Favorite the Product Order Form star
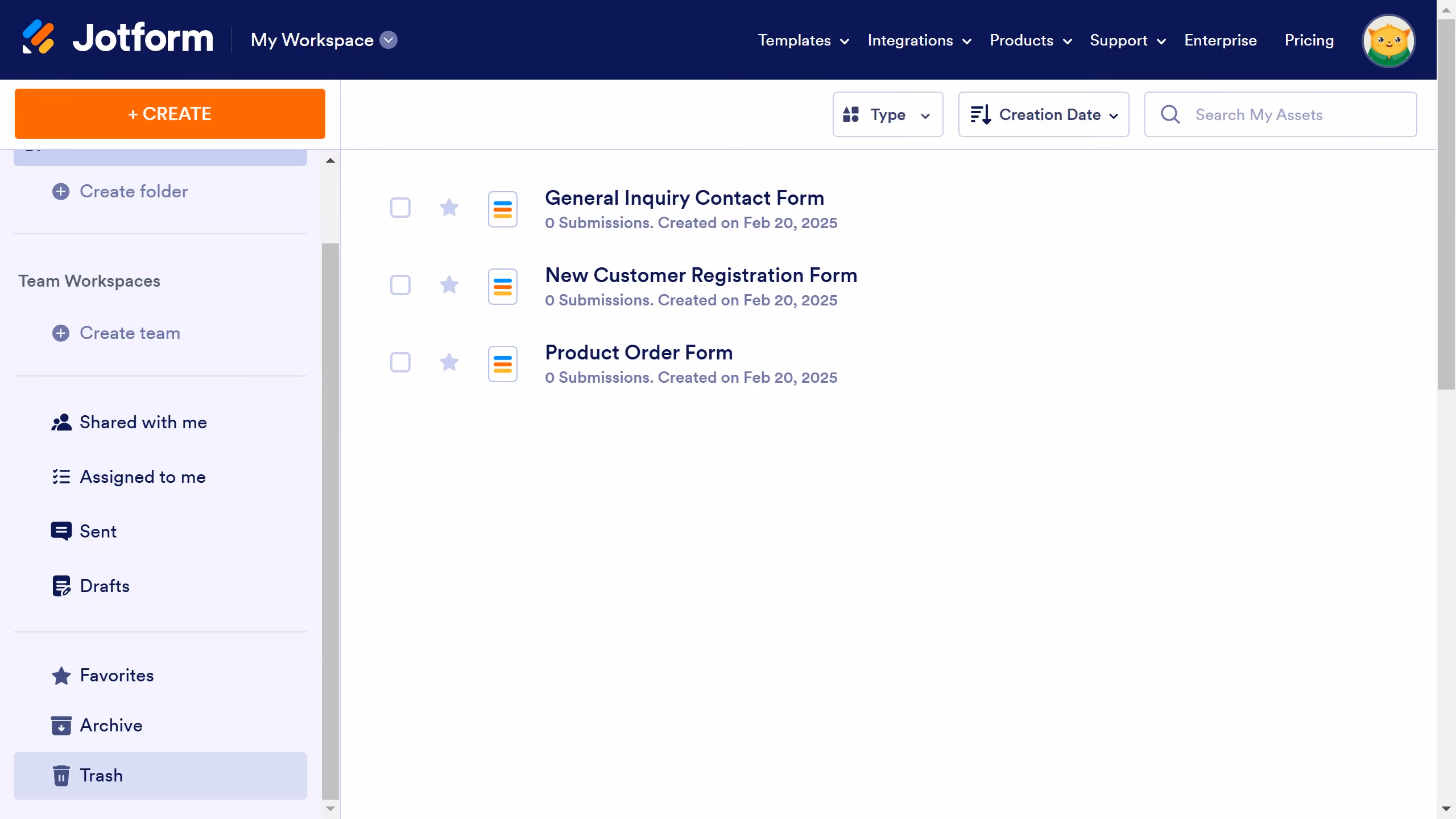This screenshot has height=819, width=1456. (x=449, y=362)
